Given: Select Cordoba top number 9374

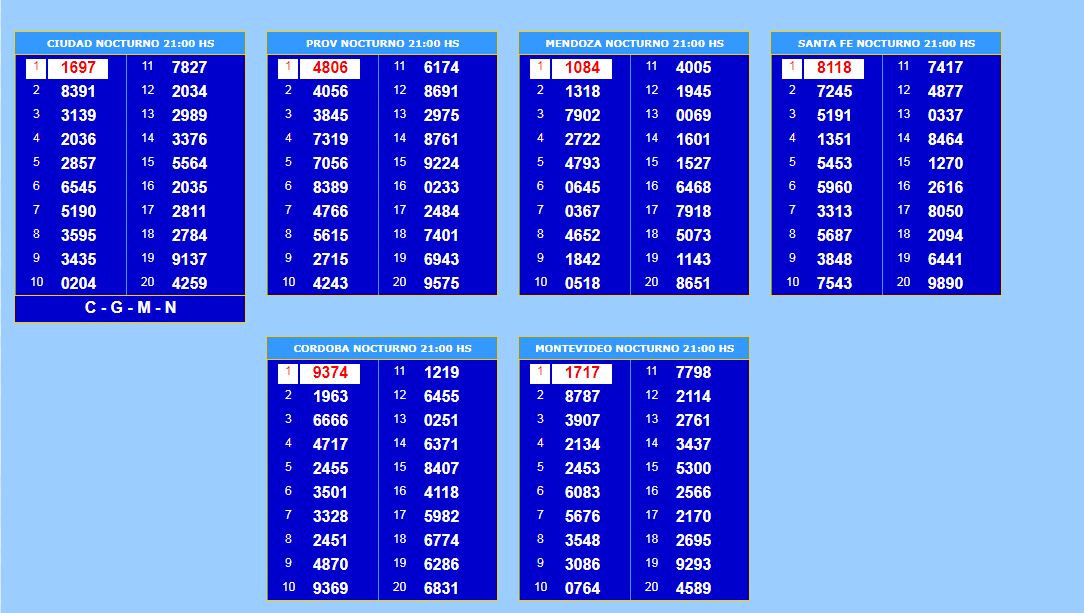Looking at the screenshot, I should coord(330,373).
